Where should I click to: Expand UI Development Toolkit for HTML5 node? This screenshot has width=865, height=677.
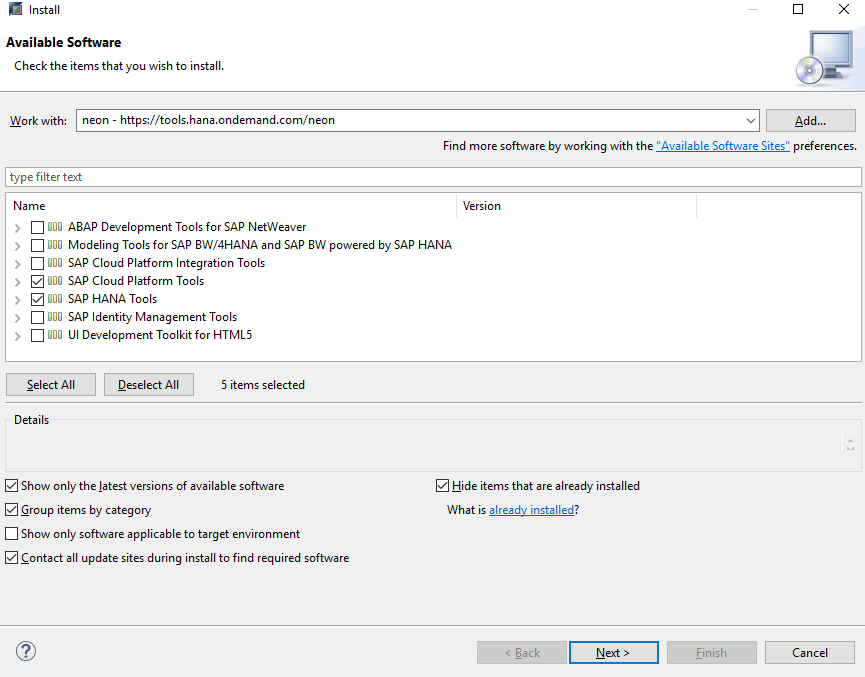18,335
